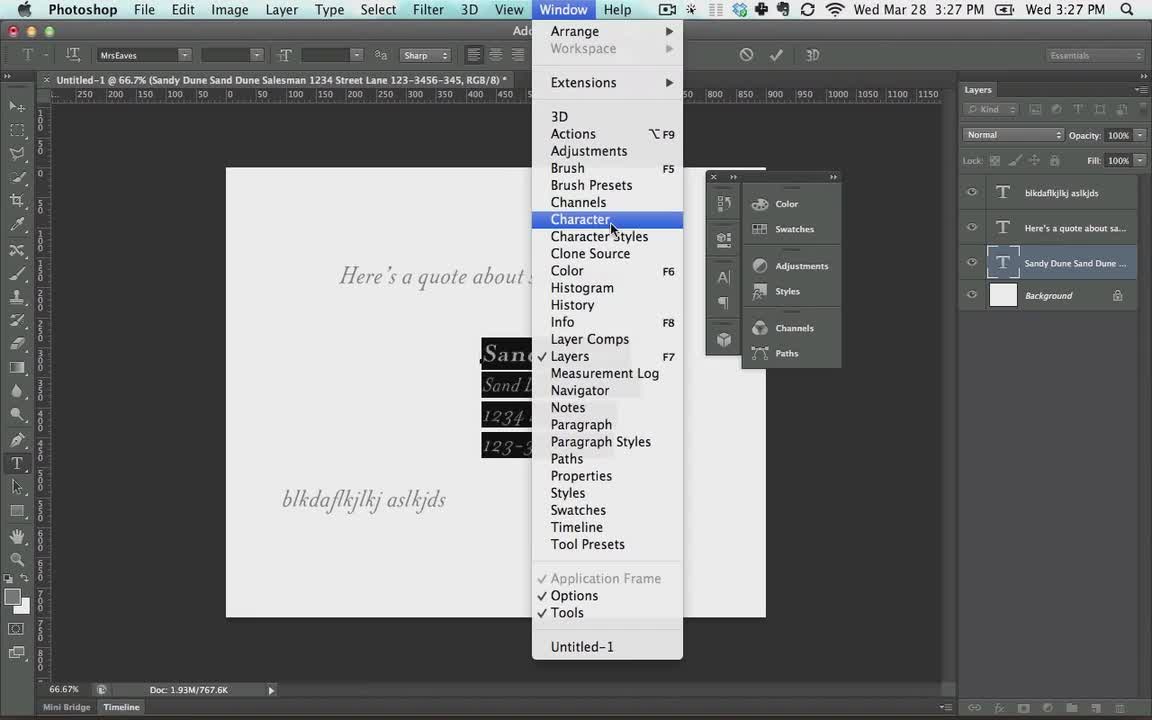This screenshot has height=720, width=1152.
Task: Open the layer blend mode Normal dropdown
Action: coord(1012,135)
